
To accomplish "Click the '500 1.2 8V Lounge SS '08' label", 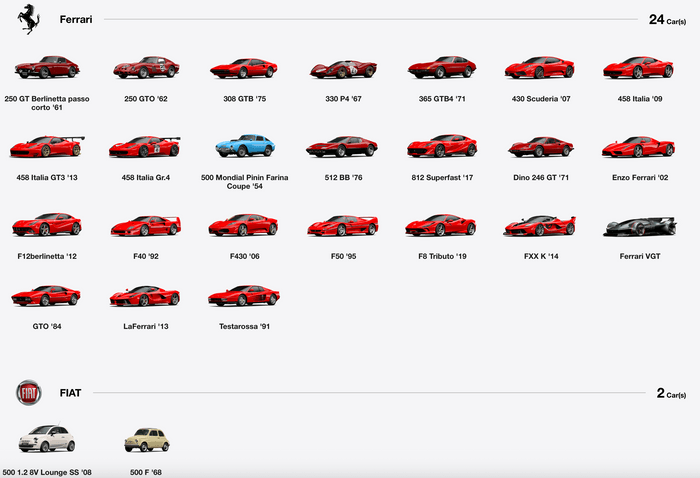I will click(47, 472).
